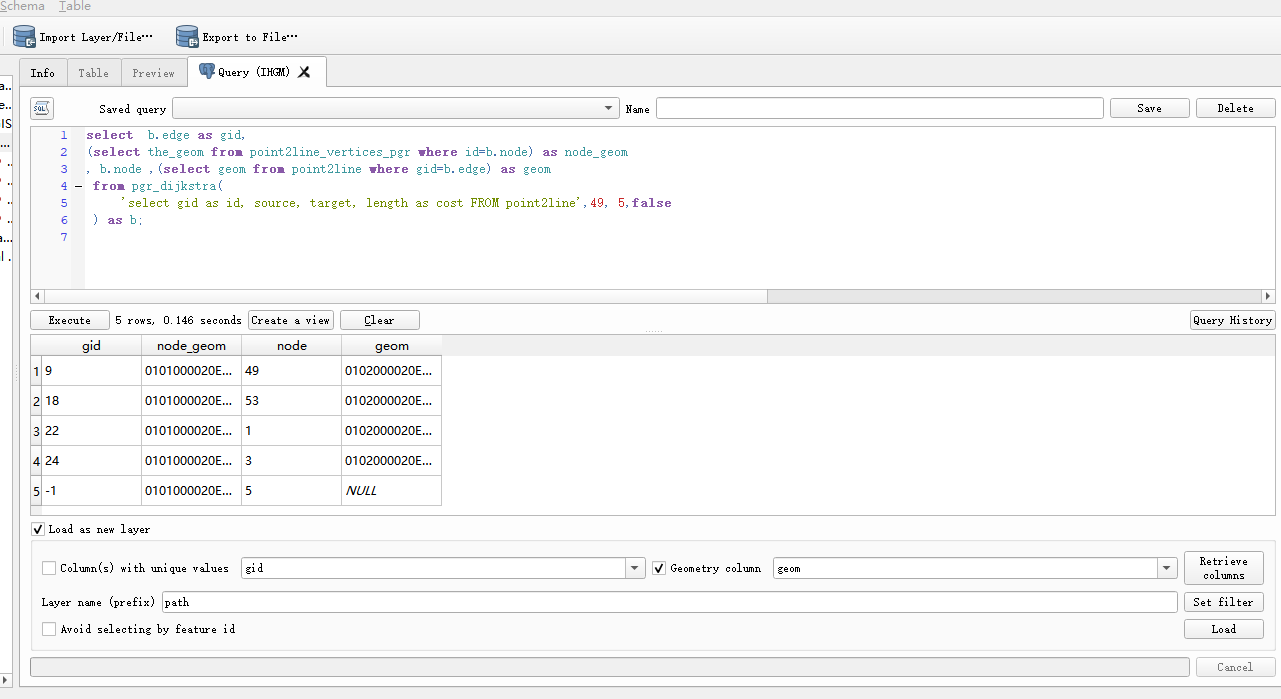
Task: Open the Query History
Action: (1232, 320)
